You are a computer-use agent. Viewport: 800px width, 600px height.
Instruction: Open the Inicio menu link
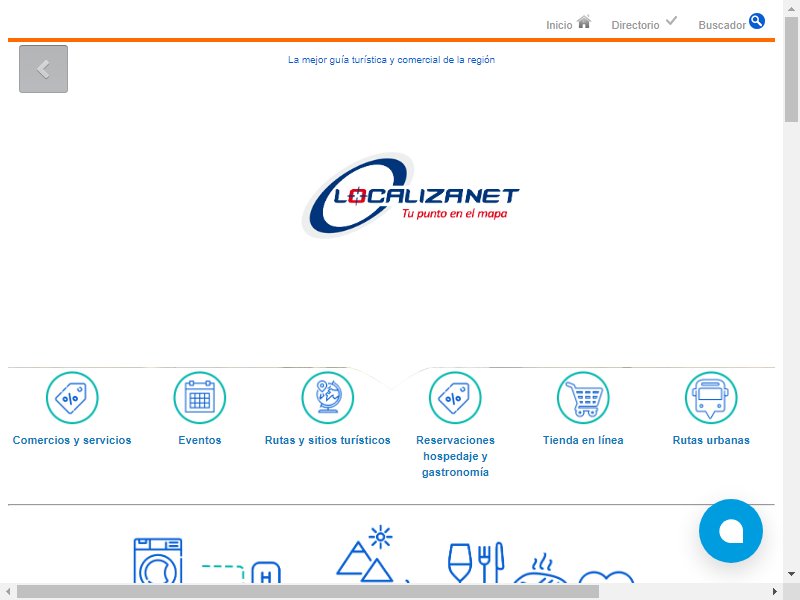click(x=559, y=25)
